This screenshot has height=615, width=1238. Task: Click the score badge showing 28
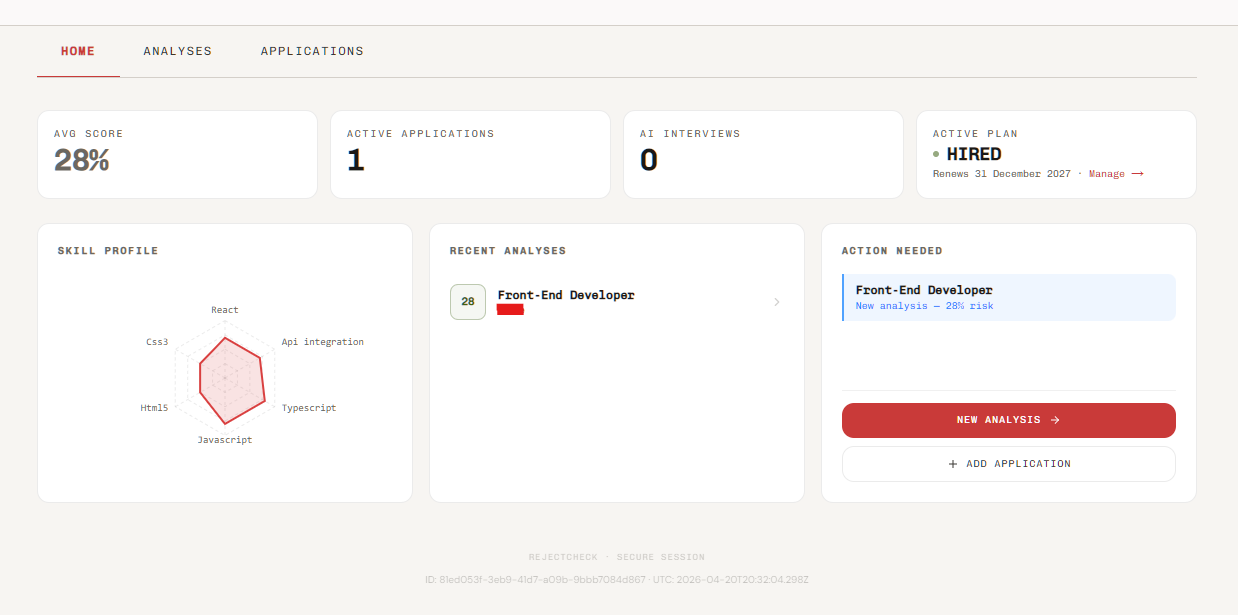pos(467,302)
